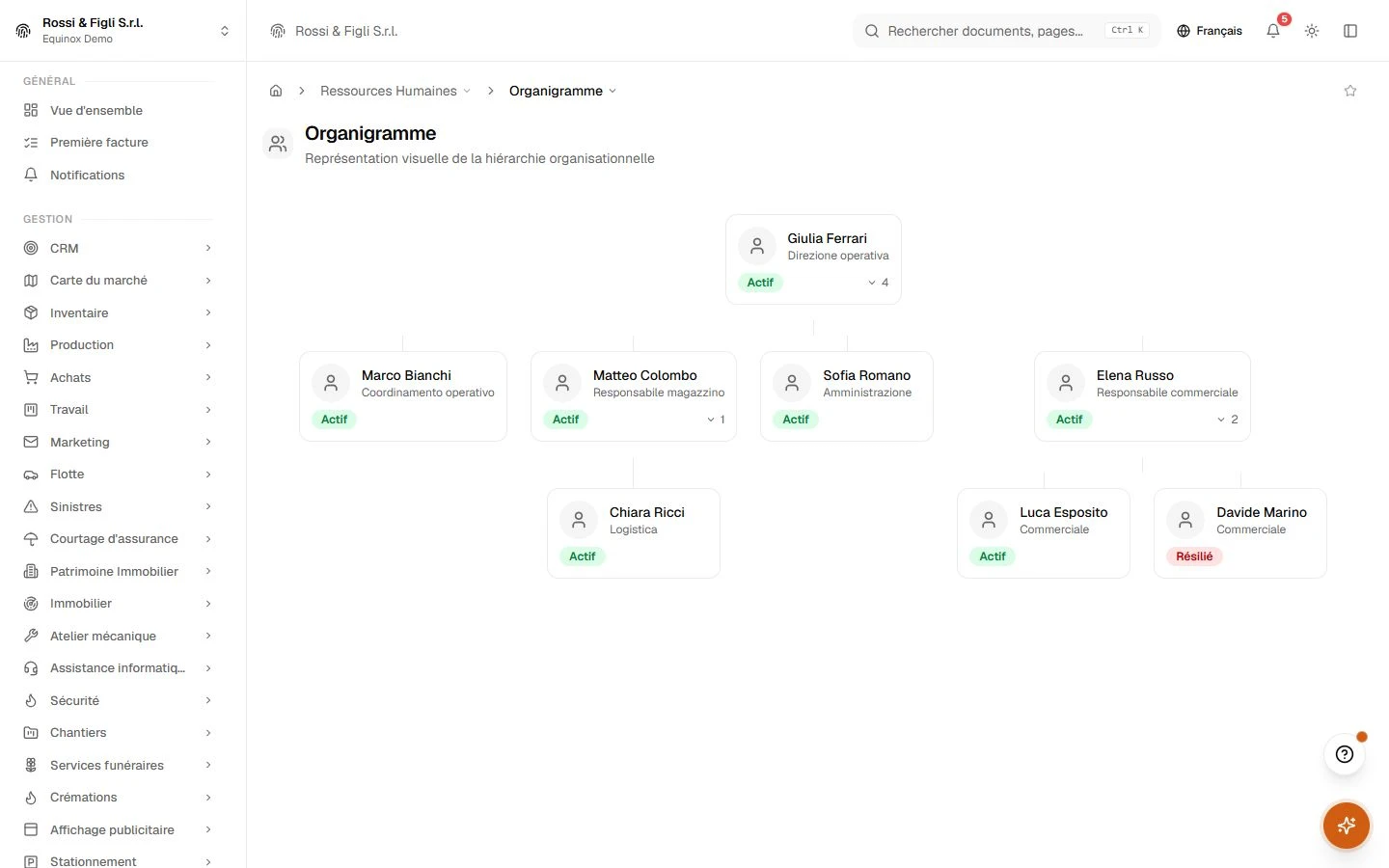
Task: Open the help question mark button
Action: [x=1345, y=754]
